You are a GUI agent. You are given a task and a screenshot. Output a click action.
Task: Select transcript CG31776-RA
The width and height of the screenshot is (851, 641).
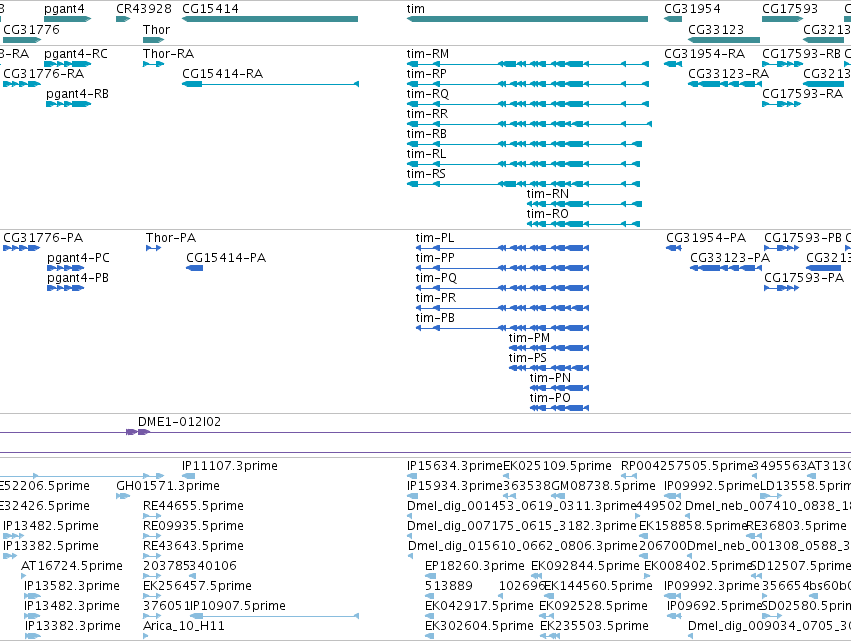[22, 84]
